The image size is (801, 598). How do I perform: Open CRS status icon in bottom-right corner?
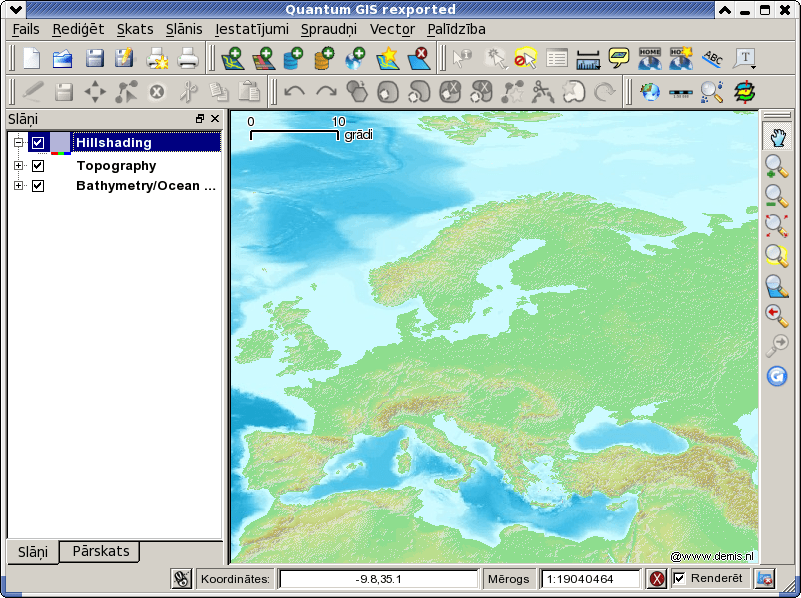click(765, 579)
